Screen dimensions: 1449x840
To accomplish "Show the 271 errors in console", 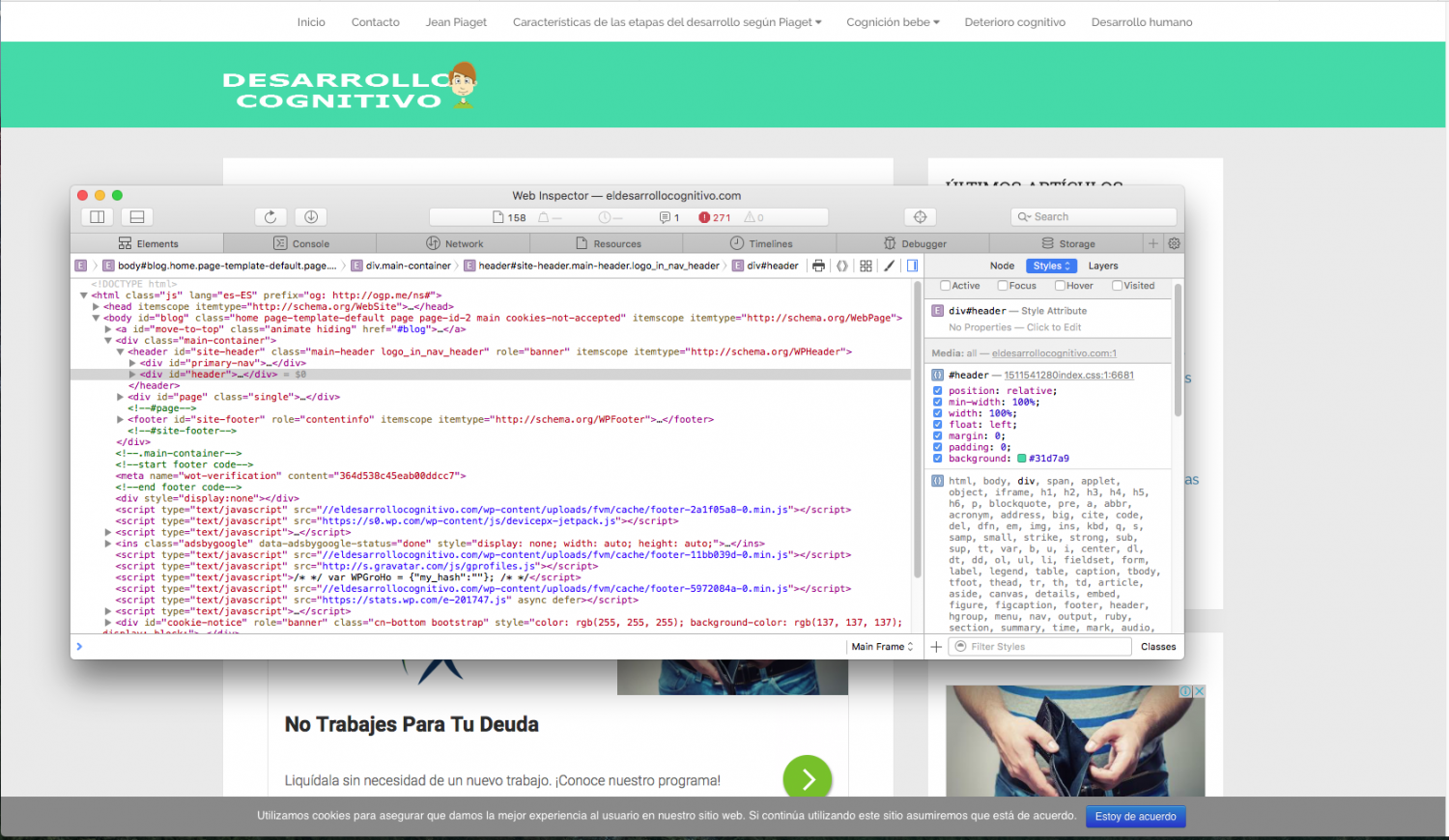I will pyautogui.click(x=715, y=217).
